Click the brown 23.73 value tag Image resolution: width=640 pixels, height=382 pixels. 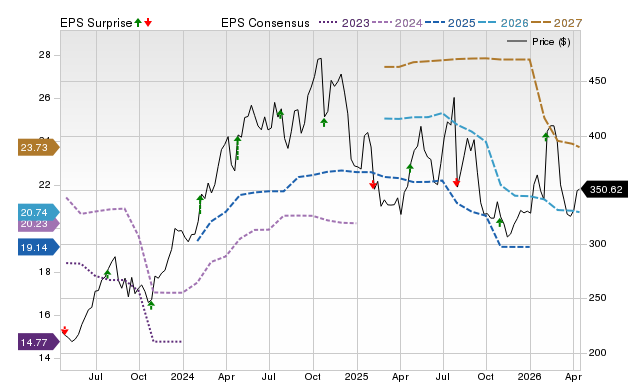tap(38, 147)
